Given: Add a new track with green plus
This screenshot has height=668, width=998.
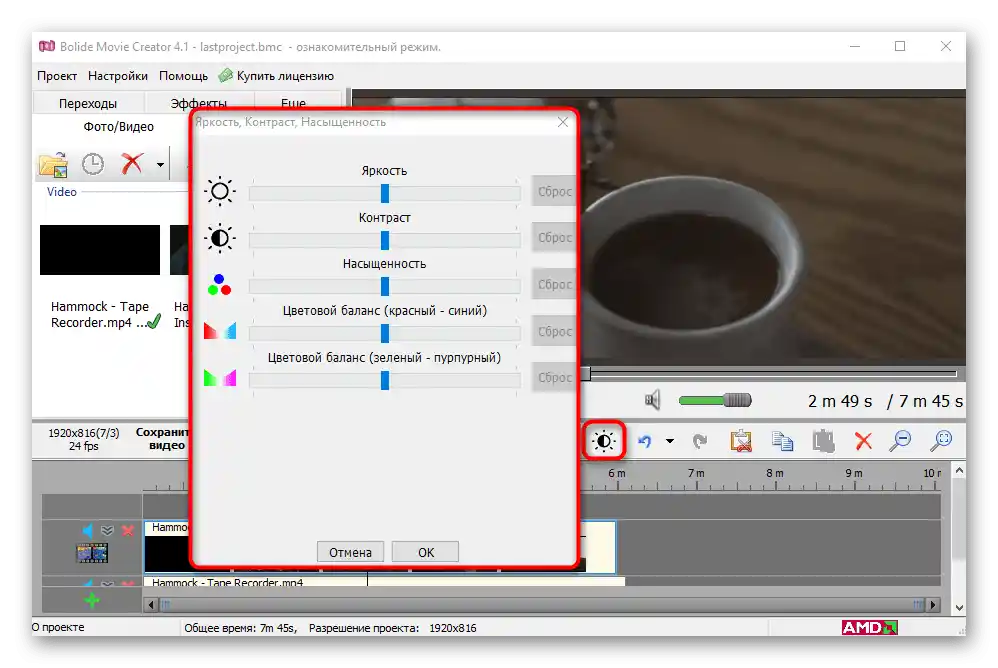Looking at the screenshot, I should pyautogui.click(x=92, y=600).
